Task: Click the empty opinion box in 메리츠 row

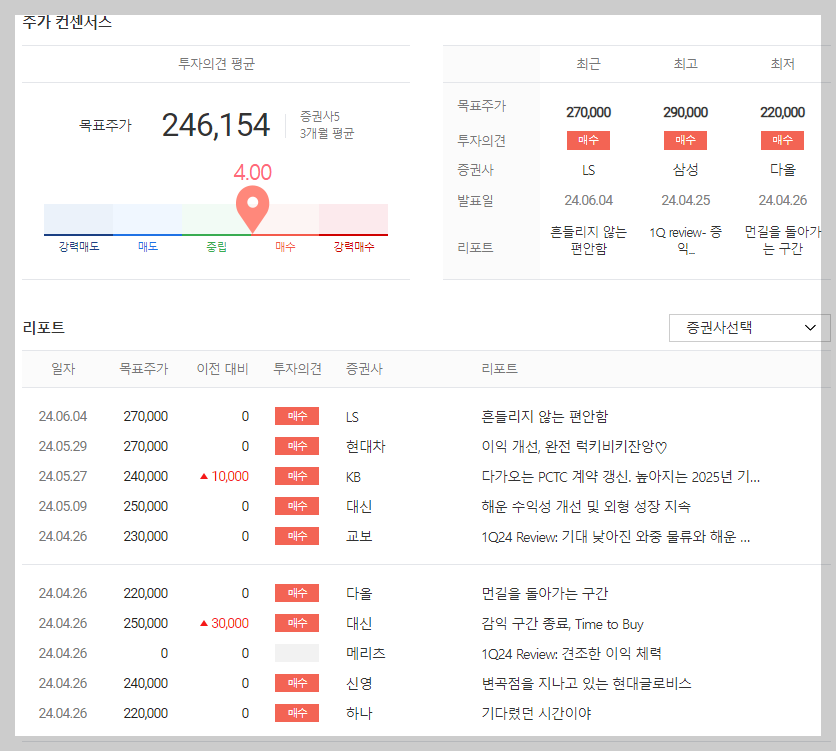Action: tap(297, 653)
